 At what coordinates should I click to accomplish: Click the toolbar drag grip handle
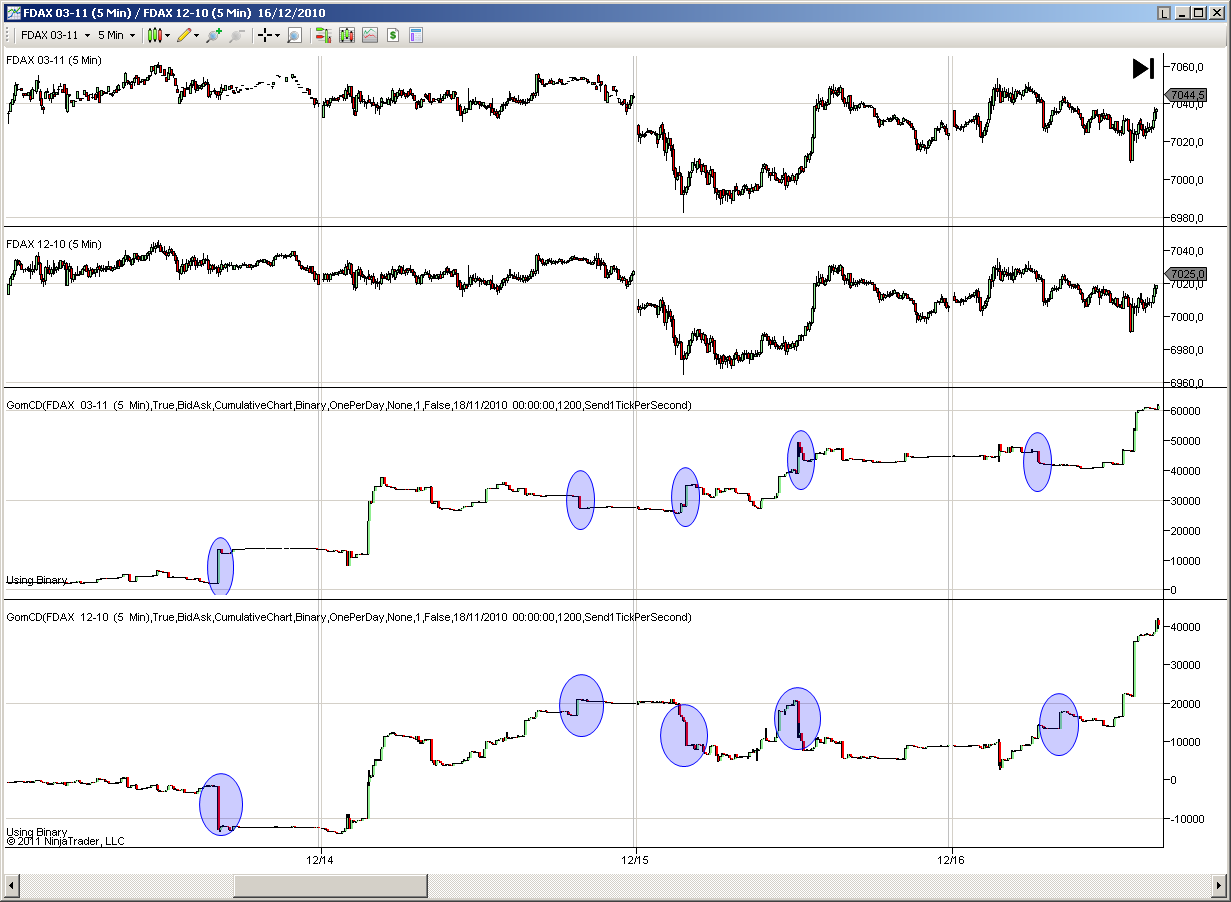pos(9,35)
